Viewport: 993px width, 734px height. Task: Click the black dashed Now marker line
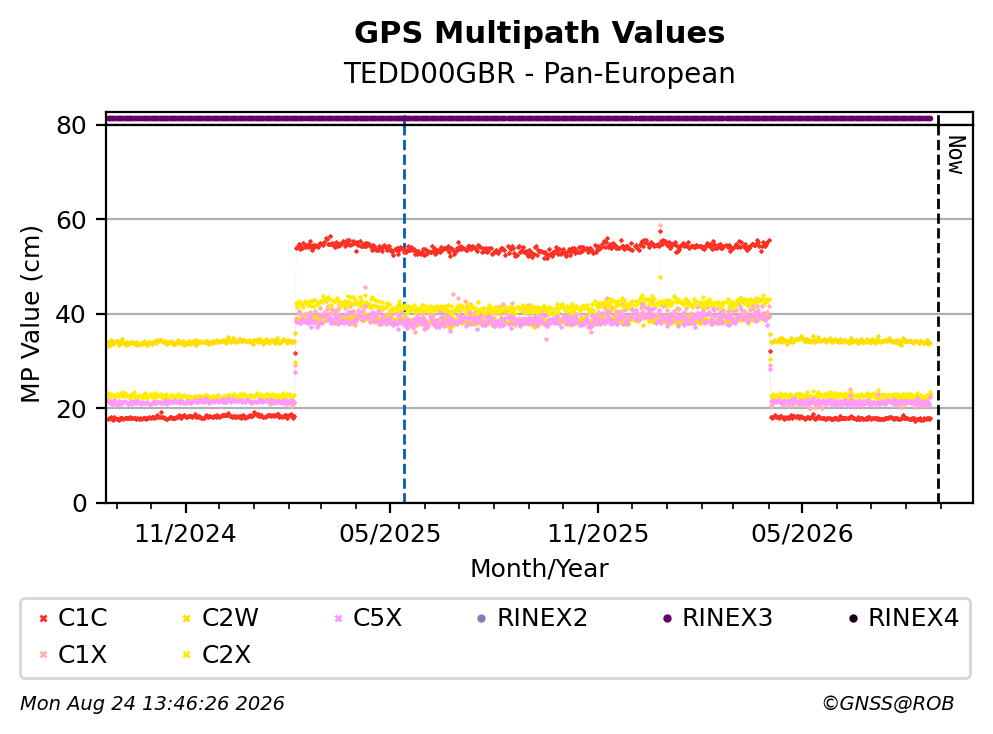(x=939, y=310)
